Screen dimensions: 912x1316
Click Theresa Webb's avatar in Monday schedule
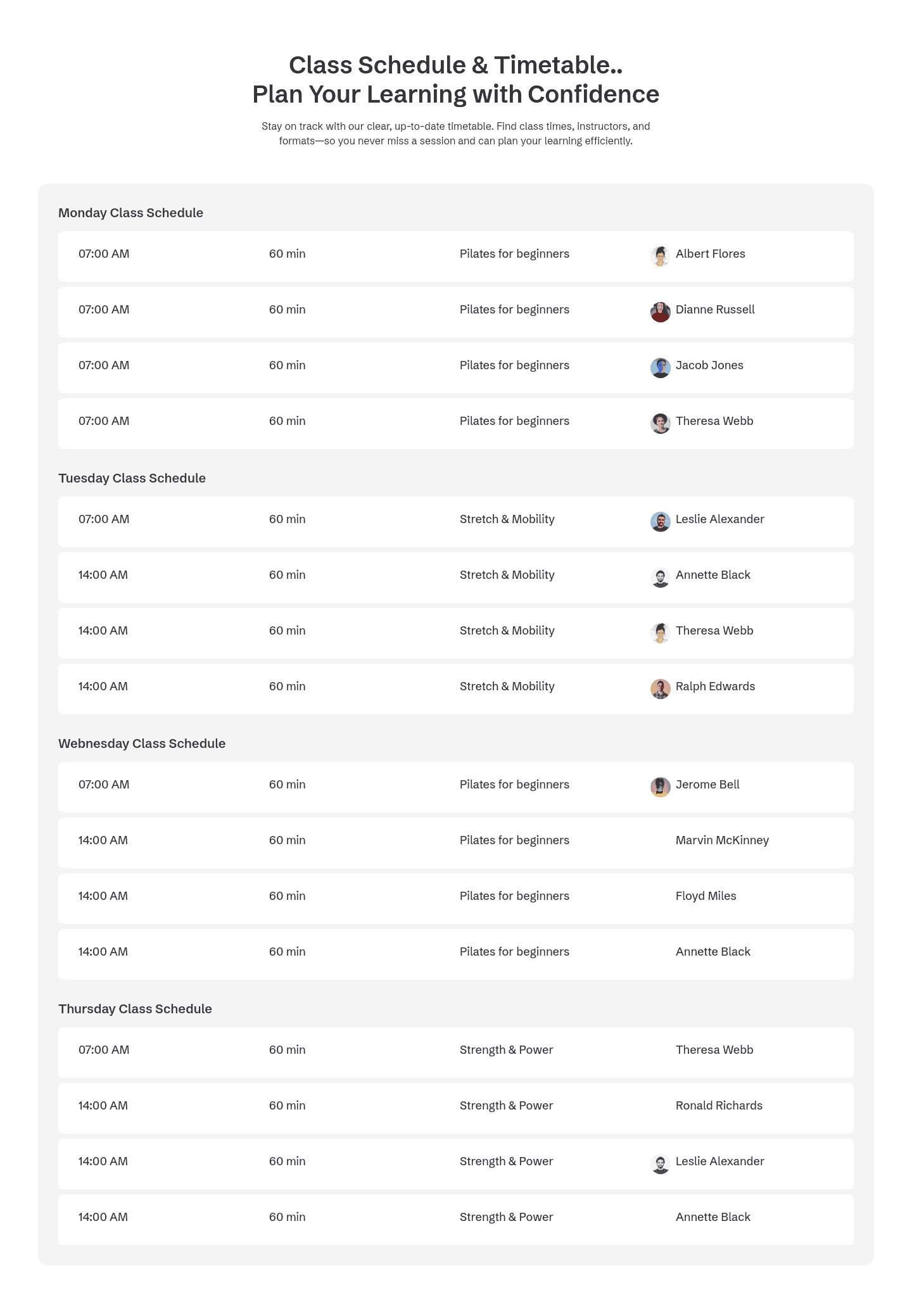[x=660, y=423]
